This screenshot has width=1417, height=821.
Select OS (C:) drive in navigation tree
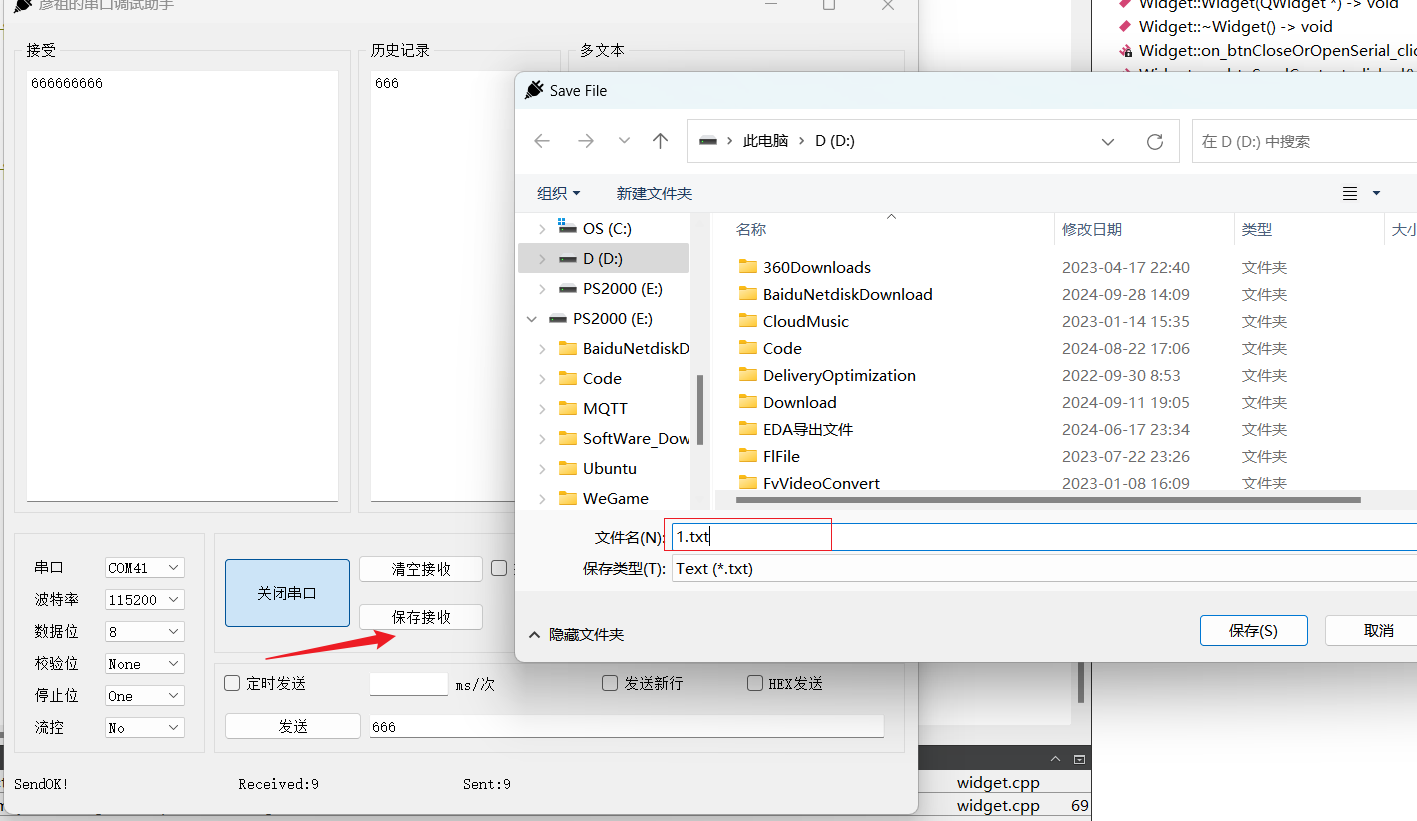click(607, 228)
